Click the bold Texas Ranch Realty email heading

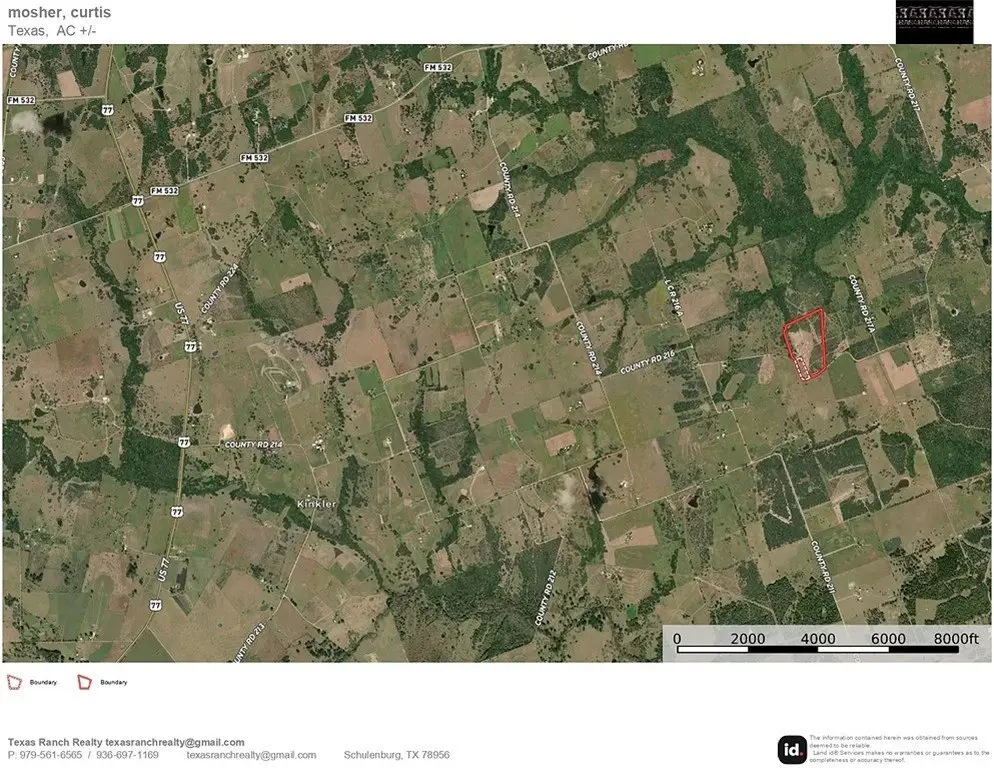126,742
